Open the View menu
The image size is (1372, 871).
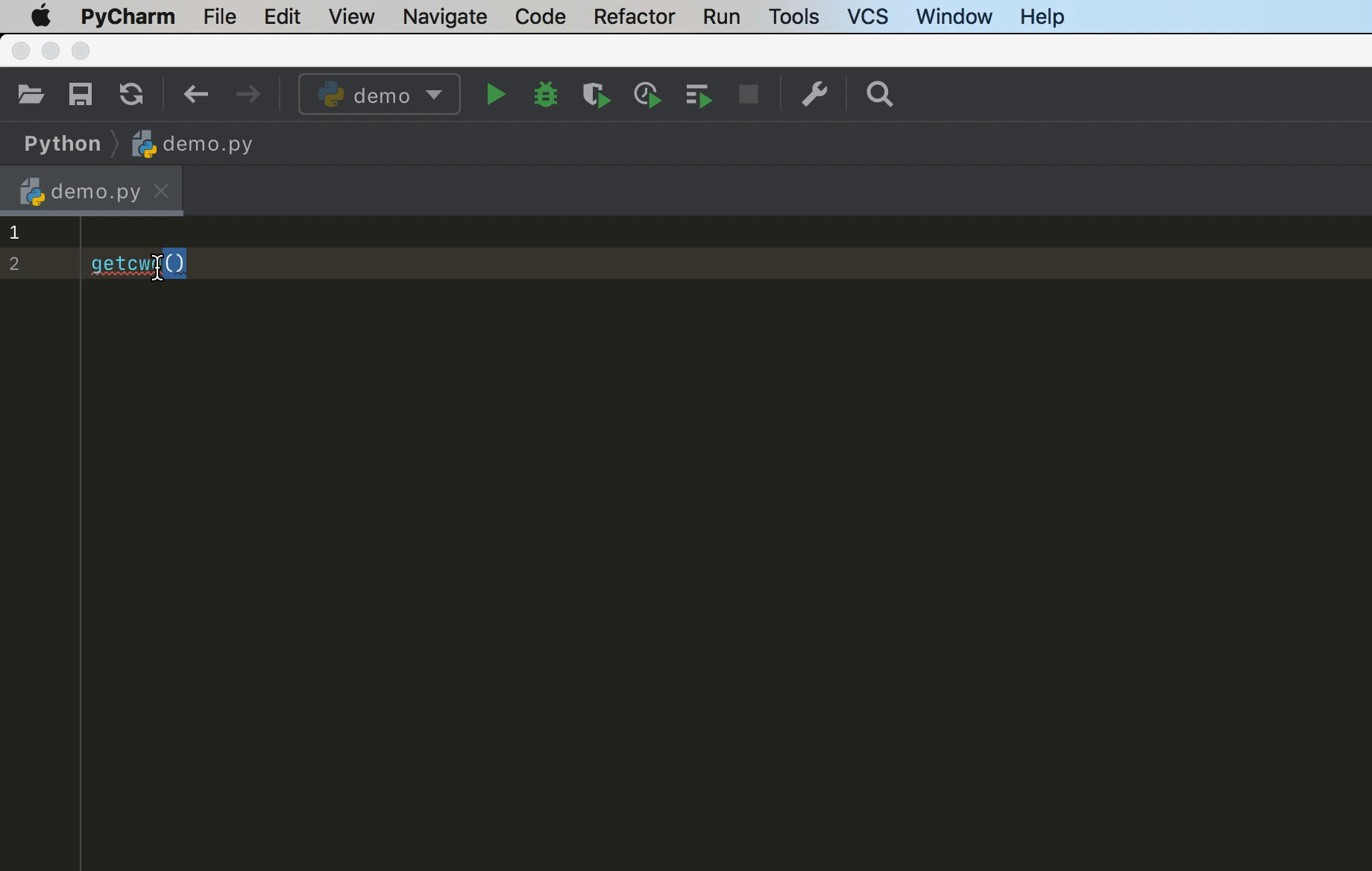tap(351, 16)
